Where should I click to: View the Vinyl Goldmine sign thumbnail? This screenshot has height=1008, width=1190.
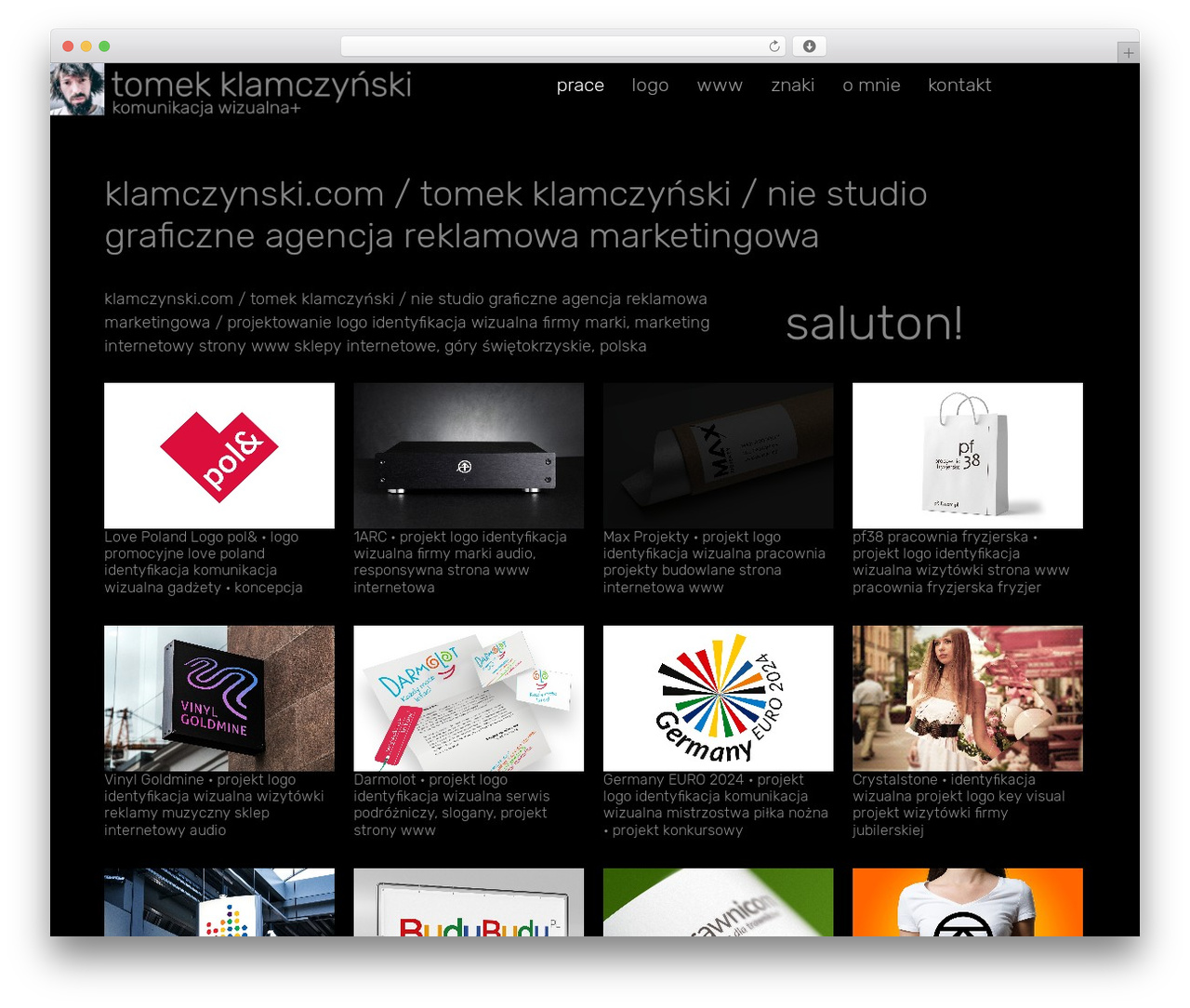point(219,698)
